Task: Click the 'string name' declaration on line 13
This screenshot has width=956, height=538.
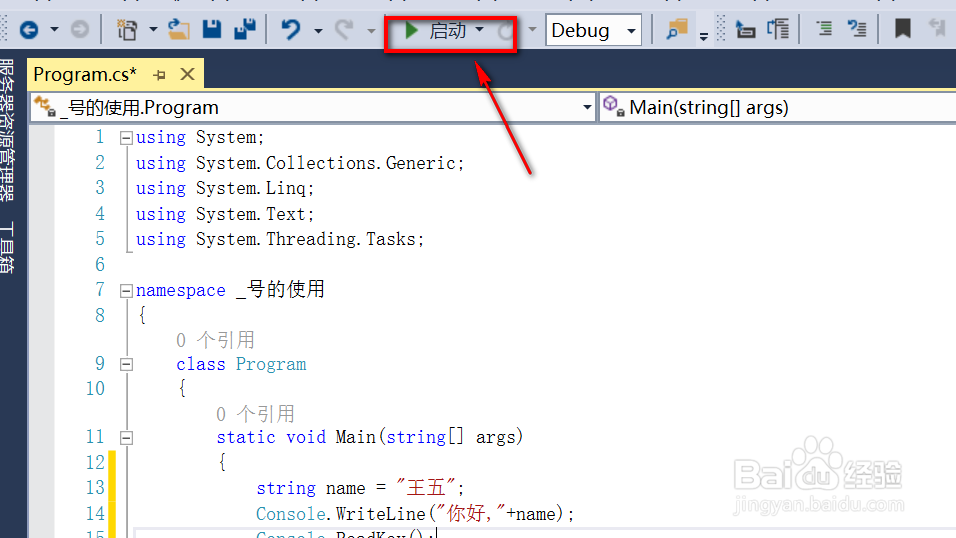Action: click(x=311, y=488)
